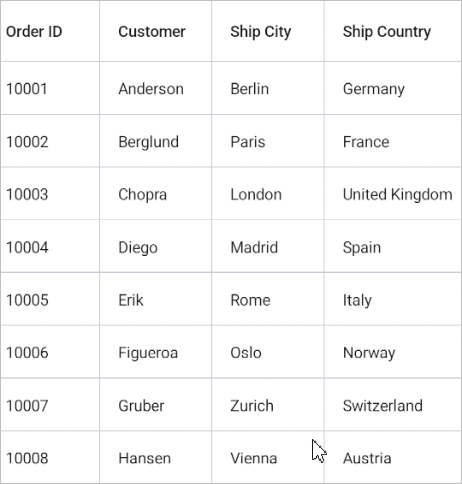Select the Madrid ship city cell
Viewport: 462px width, 484px height.
pyautogui.click(x=268, y=246)
